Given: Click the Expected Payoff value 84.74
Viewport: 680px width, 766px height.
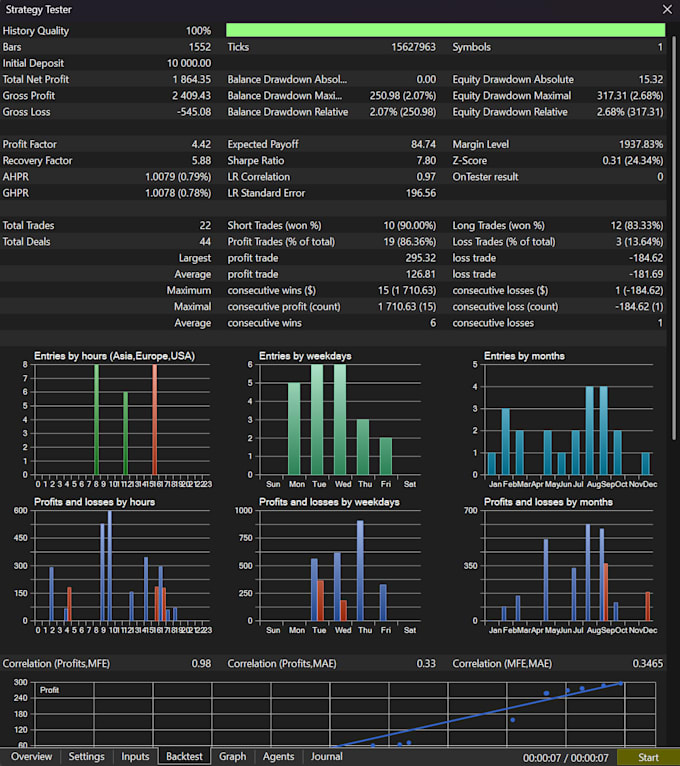Looking at the screenshot, I should (424, 144).
